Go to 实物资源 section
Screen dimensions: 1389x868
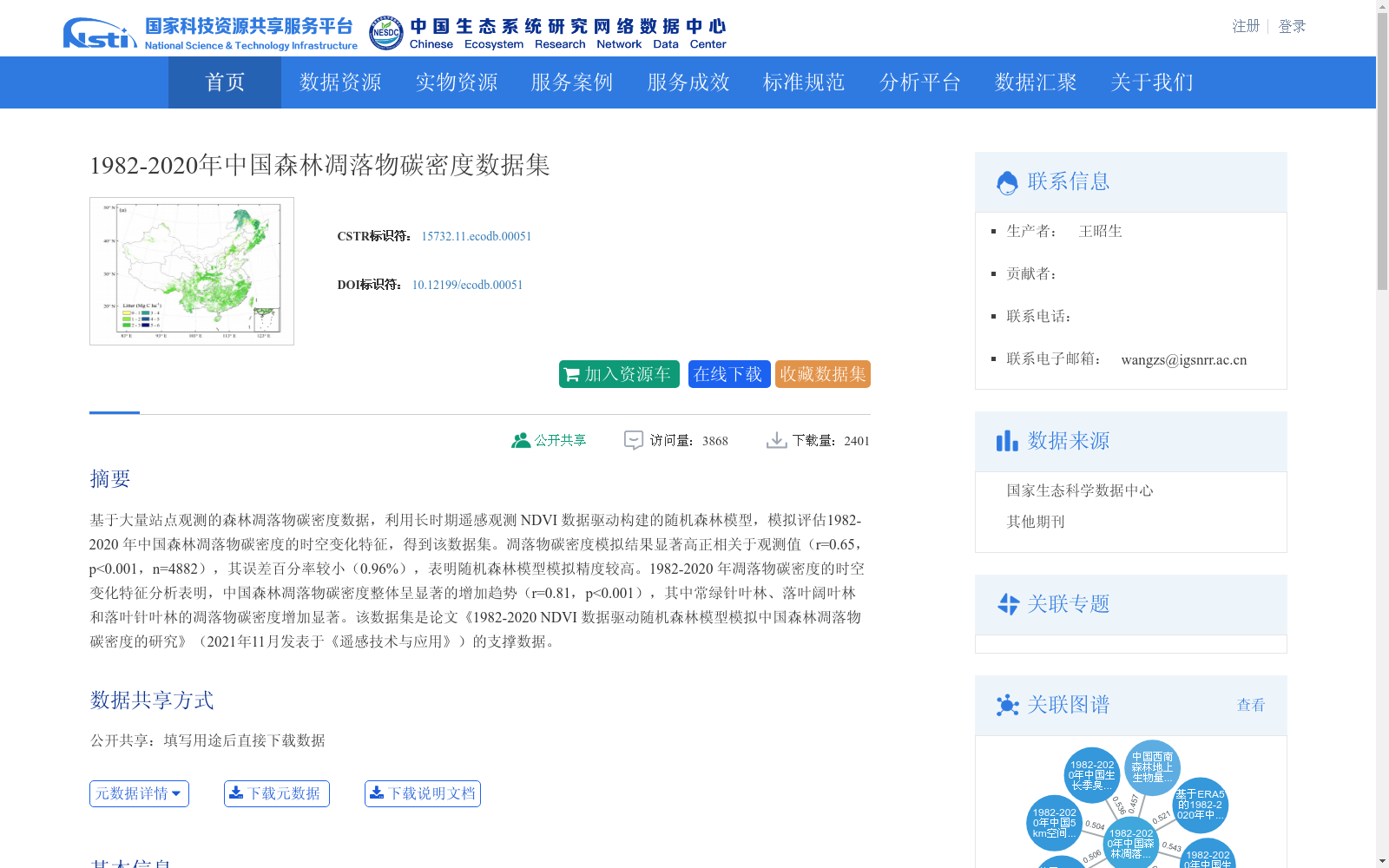tap(457, 82)
